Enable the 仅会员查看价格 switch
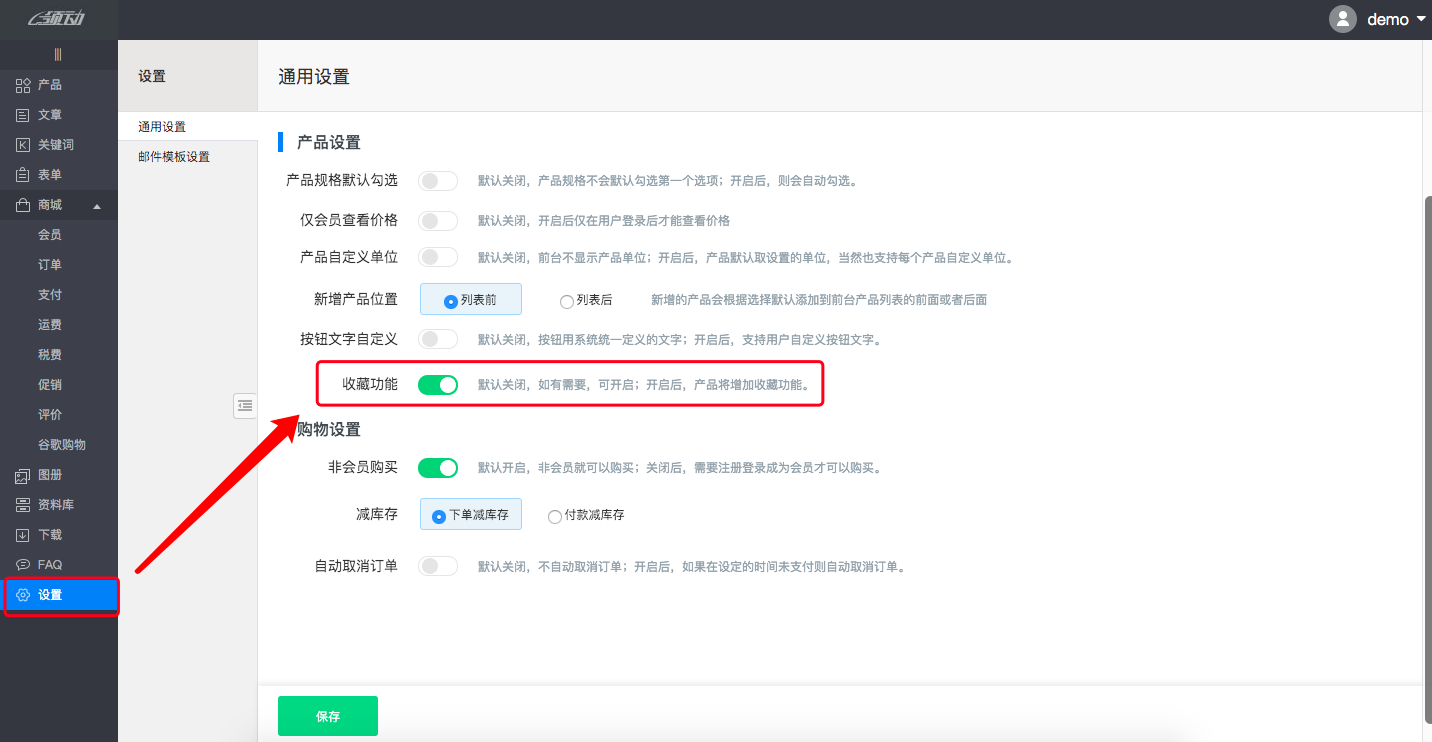 [x=438, y=220]
